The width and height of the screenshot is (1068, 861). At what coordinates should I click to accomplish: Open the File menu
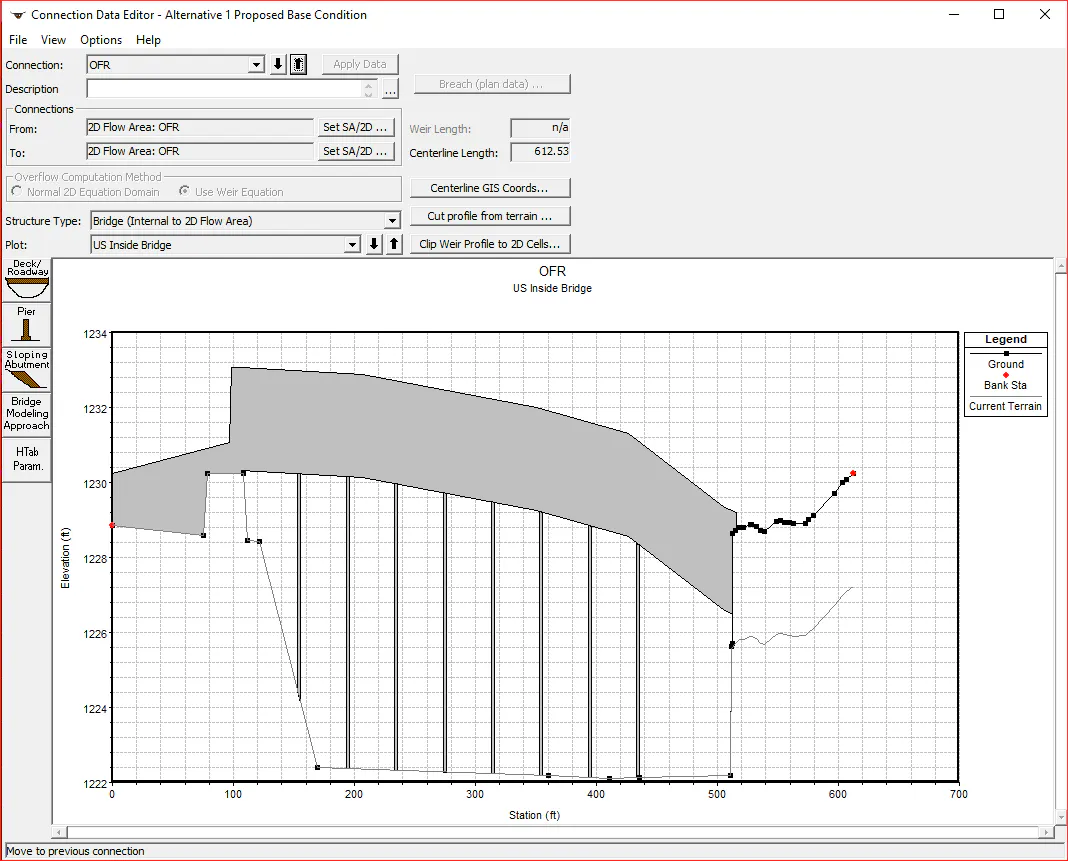coord(18,40)
